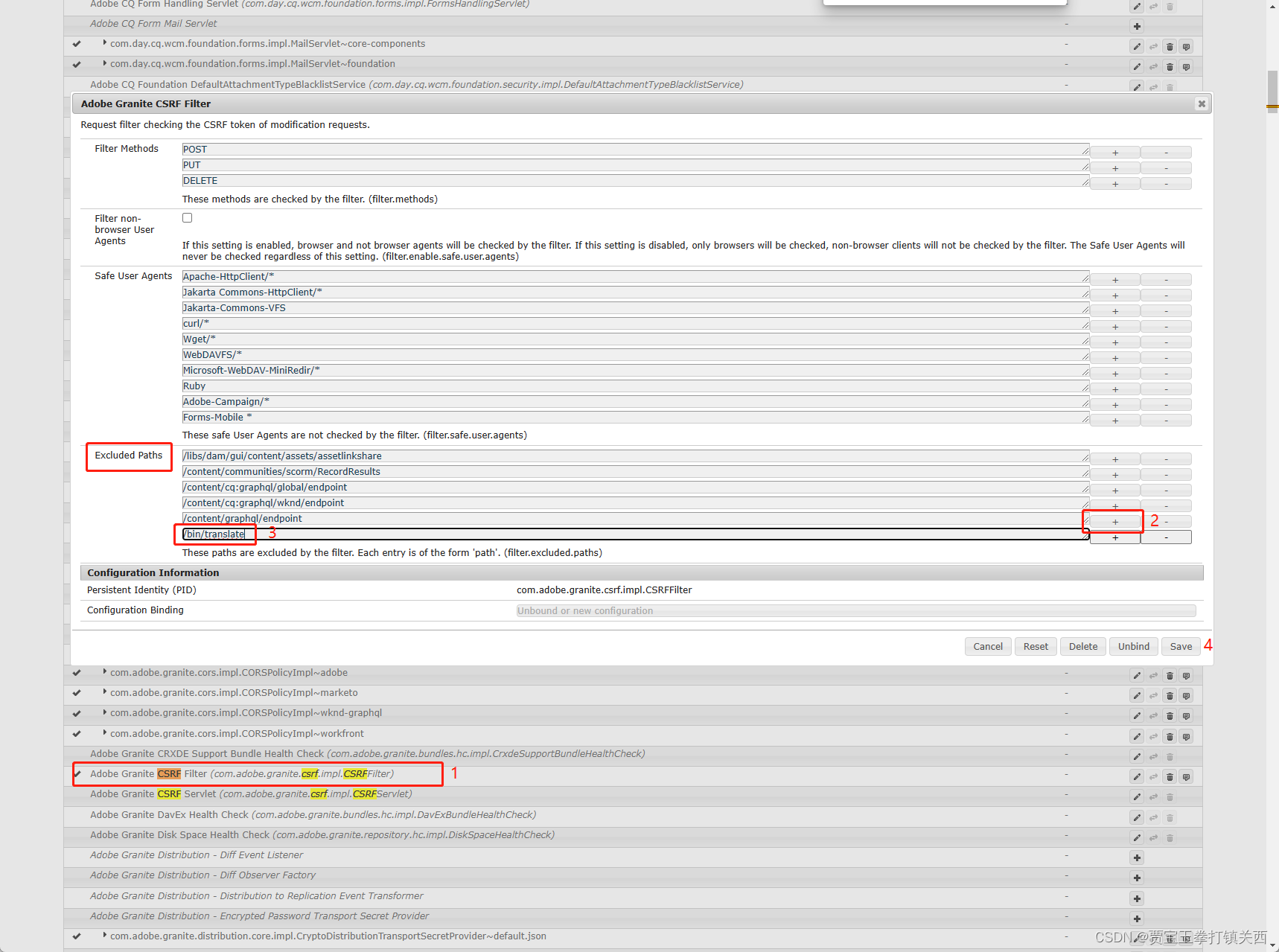Add Encrypted Password Transport Secret Provider config
The width and height of the screenshot is (1279, 952).
[1137, 919]
